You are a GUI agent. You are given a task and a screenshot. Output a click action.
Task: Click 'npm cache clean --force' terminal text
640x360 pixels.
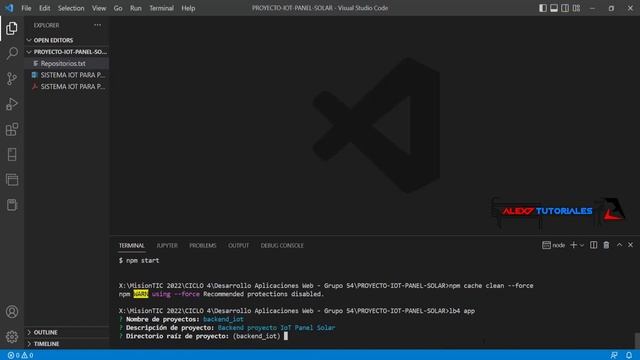tap(491, 286)
